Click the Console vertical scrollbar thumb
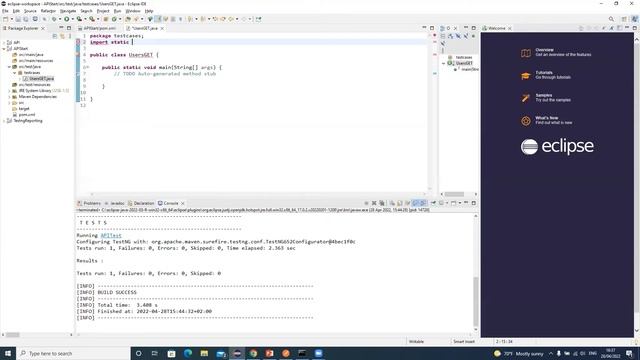 coord(476,301)
